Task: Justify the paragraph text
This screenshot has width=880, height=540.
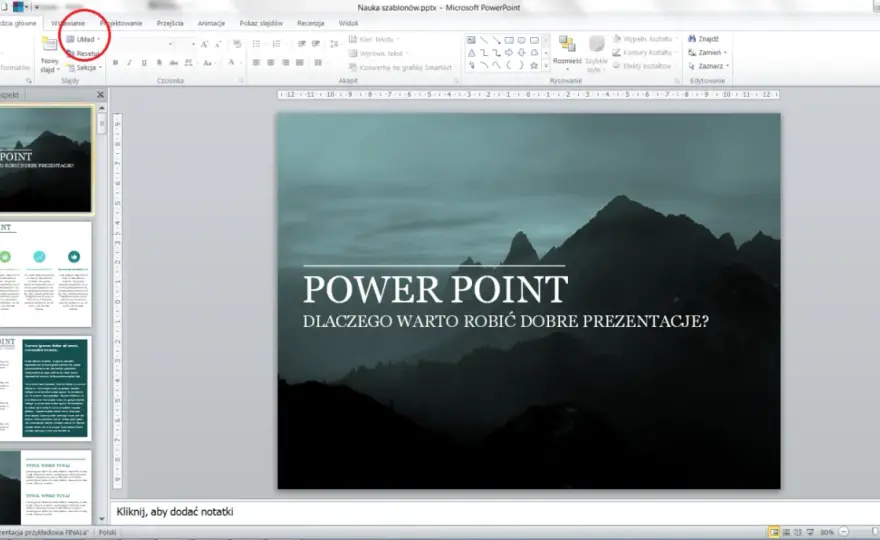Action: (300, 63)
